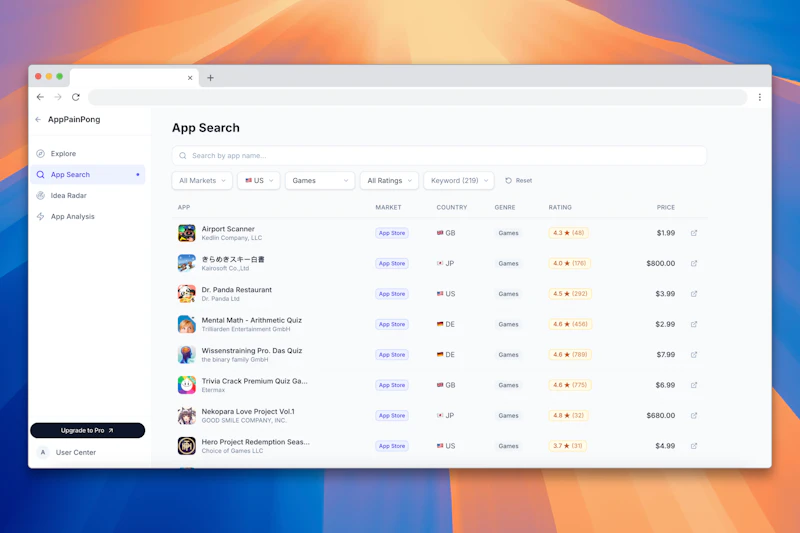The image size is (800, 533).
Task: Reload the page with refresh icon
Action: click(x=76, y=97)
